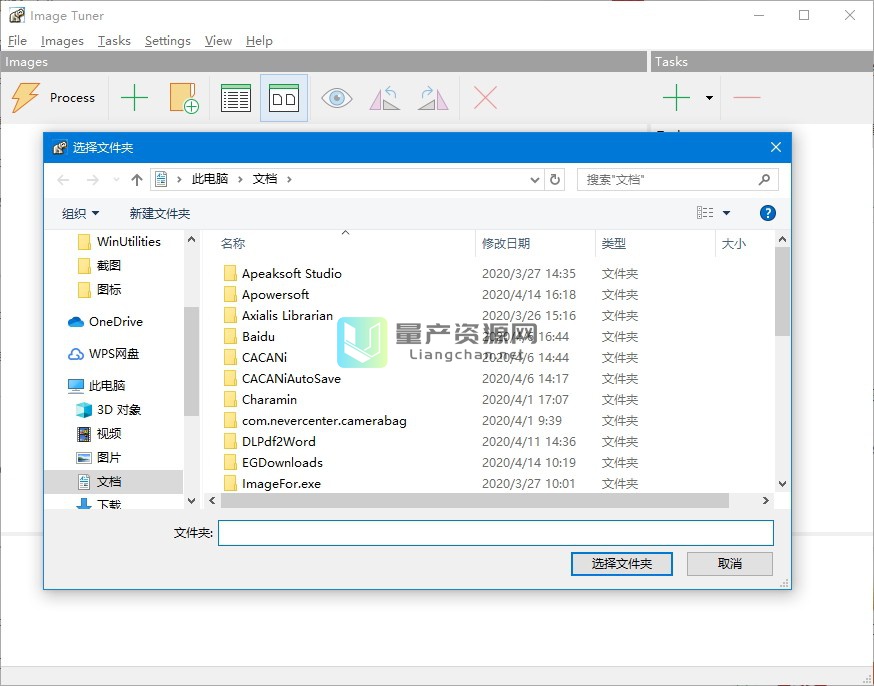Screen dimensions: 874x686
Task: Rotate image right using the toolbar icon
Action: tap(433, 98)
